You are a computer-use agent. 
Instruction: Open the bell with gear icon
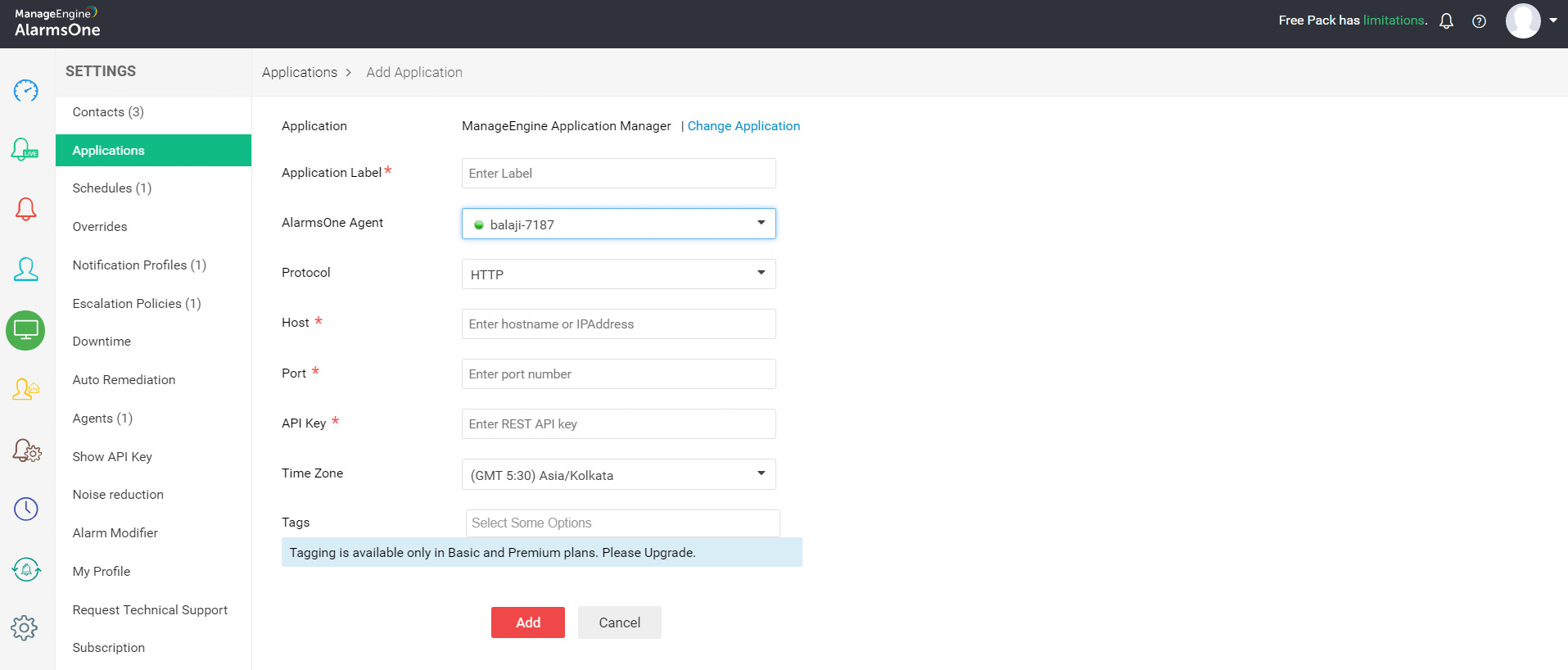point(26,450)
